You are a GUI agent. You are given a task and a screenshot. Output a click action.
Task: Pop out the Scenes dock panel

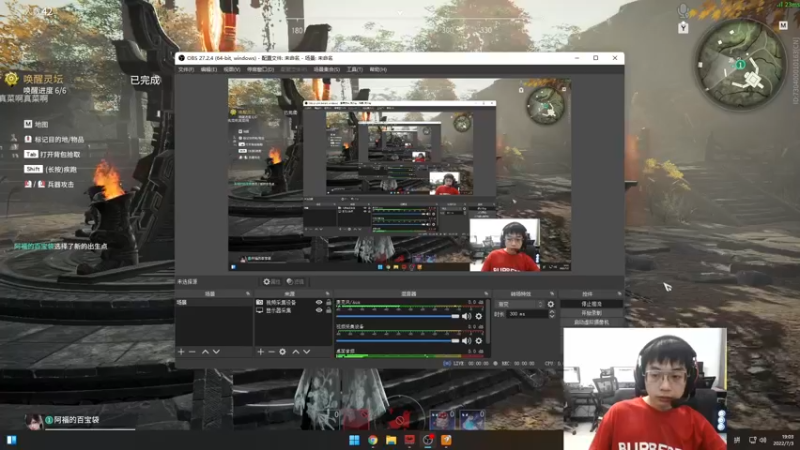click(x=248, y=294)
